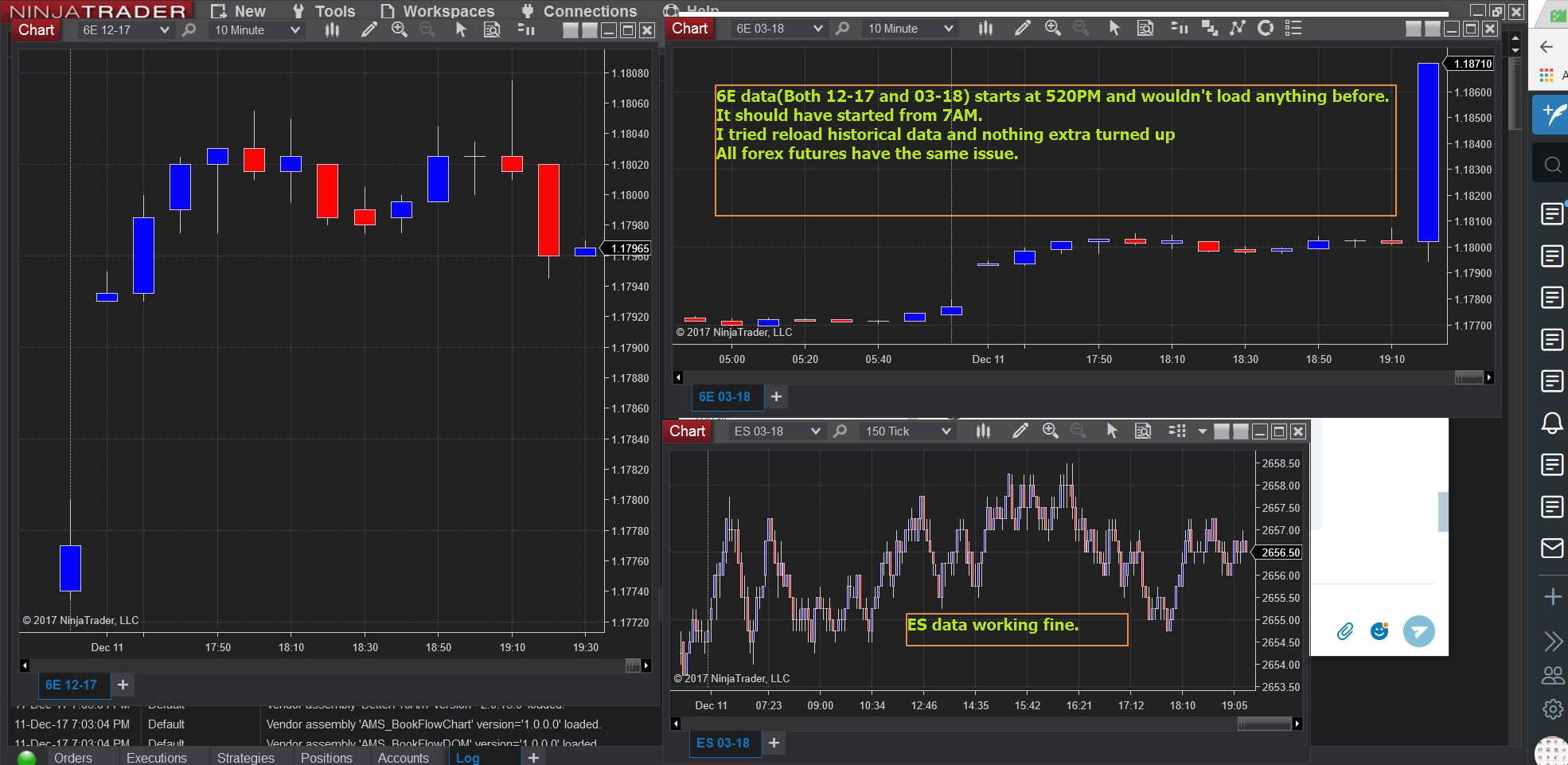Open notifications bell in right sidebar
This screenshot has width=1568, height=765.
click(1552, 423)
